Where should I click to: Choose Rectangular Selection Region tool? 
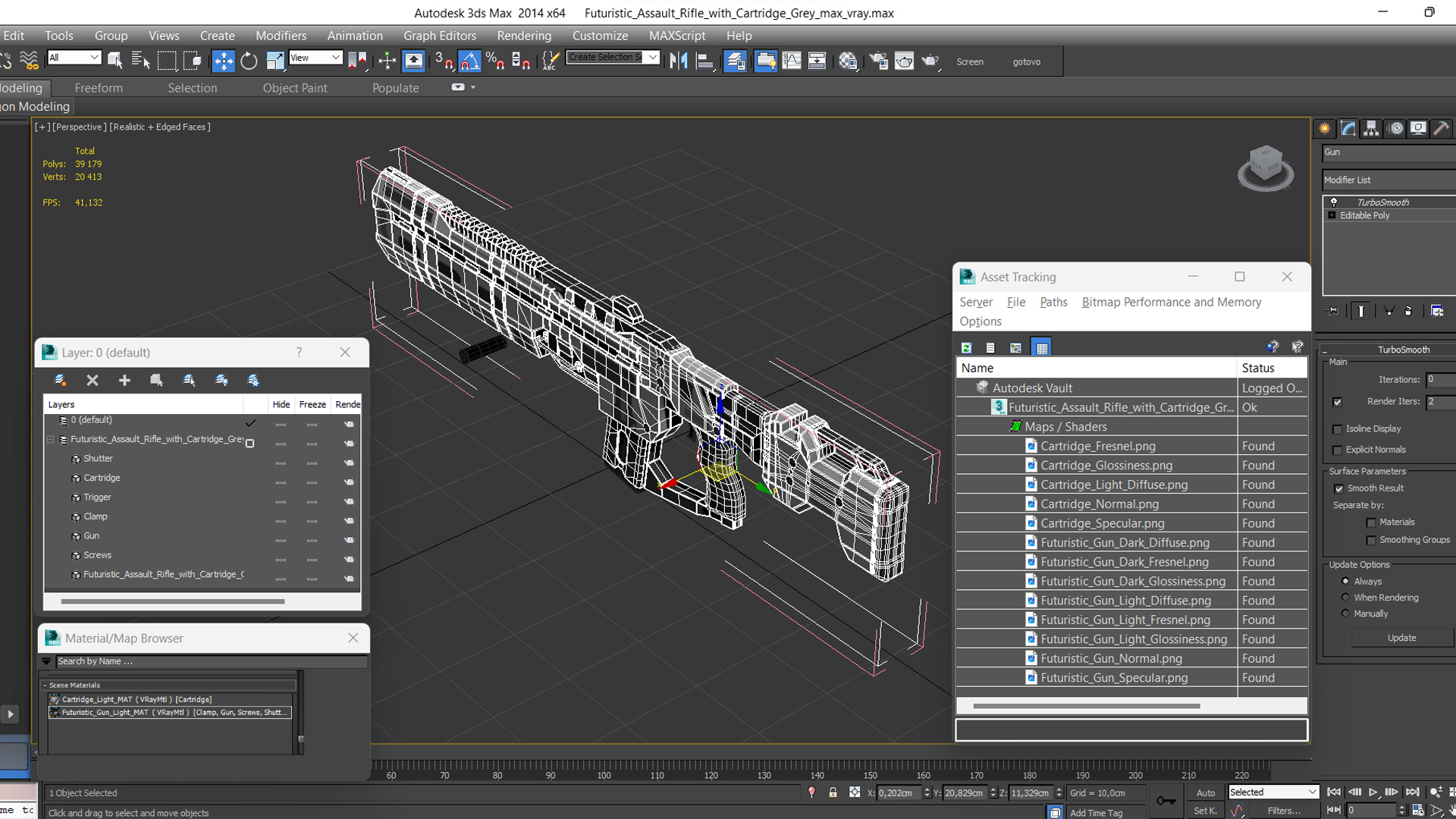(x=167, y=61)
